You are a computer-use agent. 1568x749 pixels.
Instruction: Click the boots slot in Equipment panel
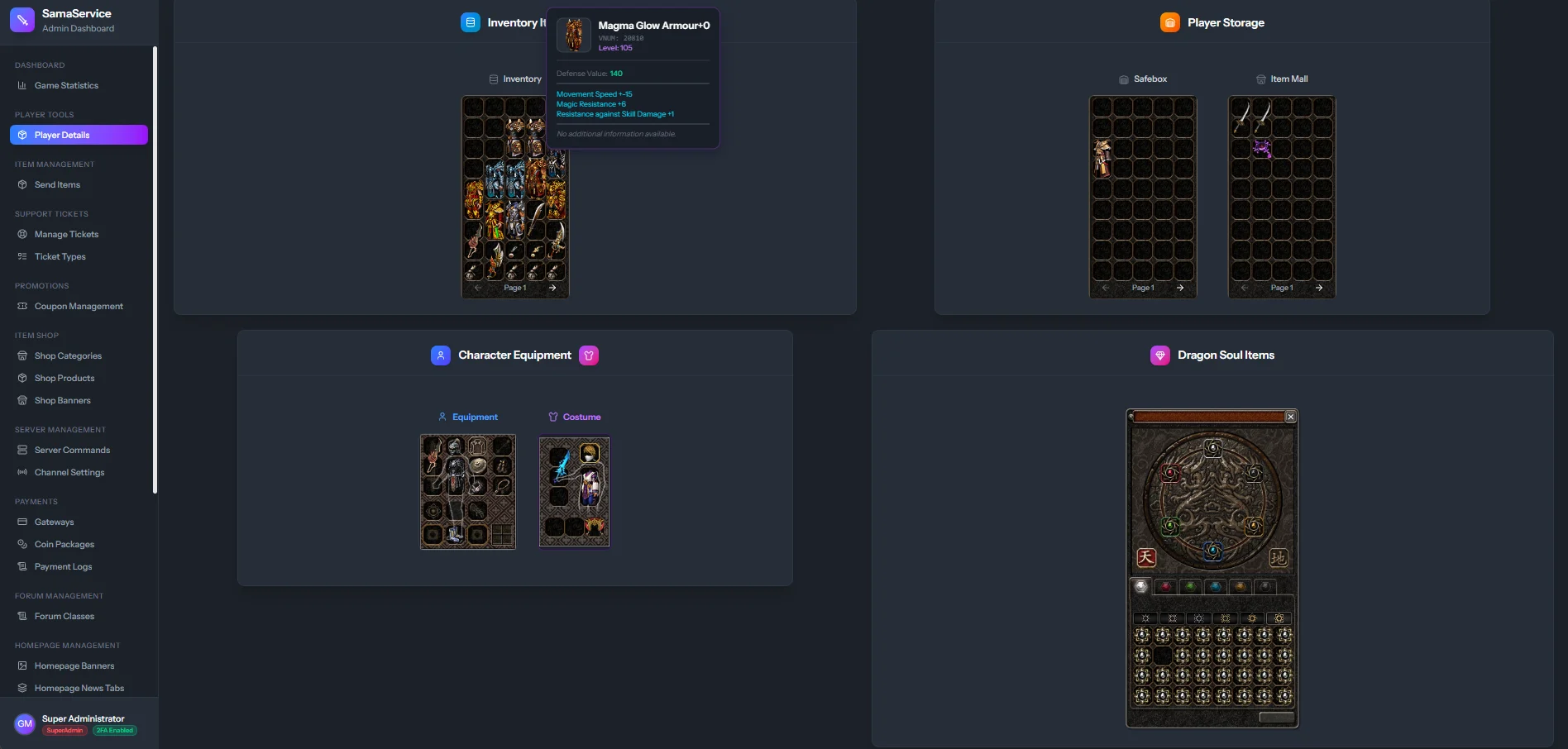[x=455, y=536]
